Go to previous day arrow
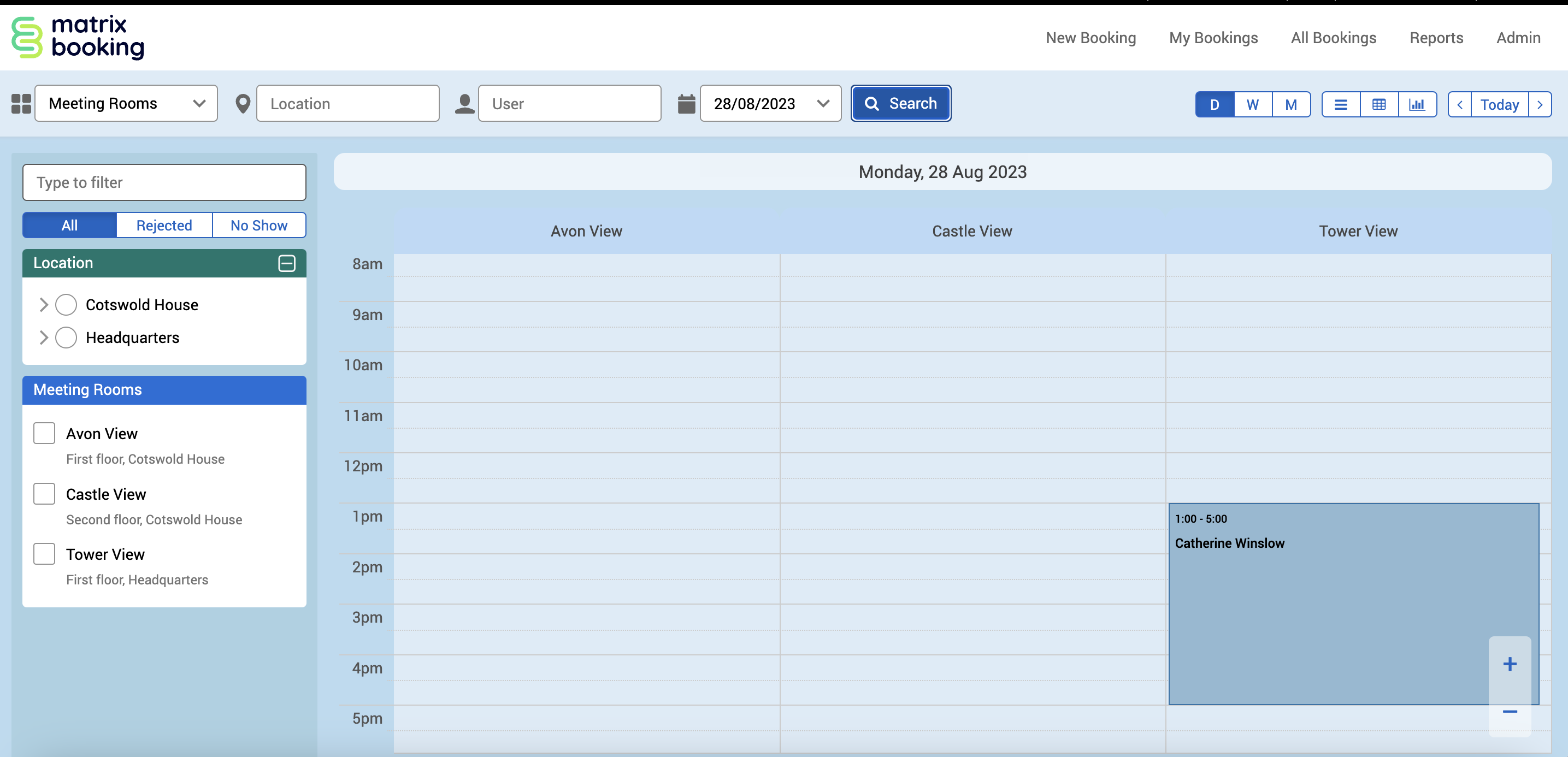The width and height of the screenshot is (1568, 757). [x=1459, y=104]
